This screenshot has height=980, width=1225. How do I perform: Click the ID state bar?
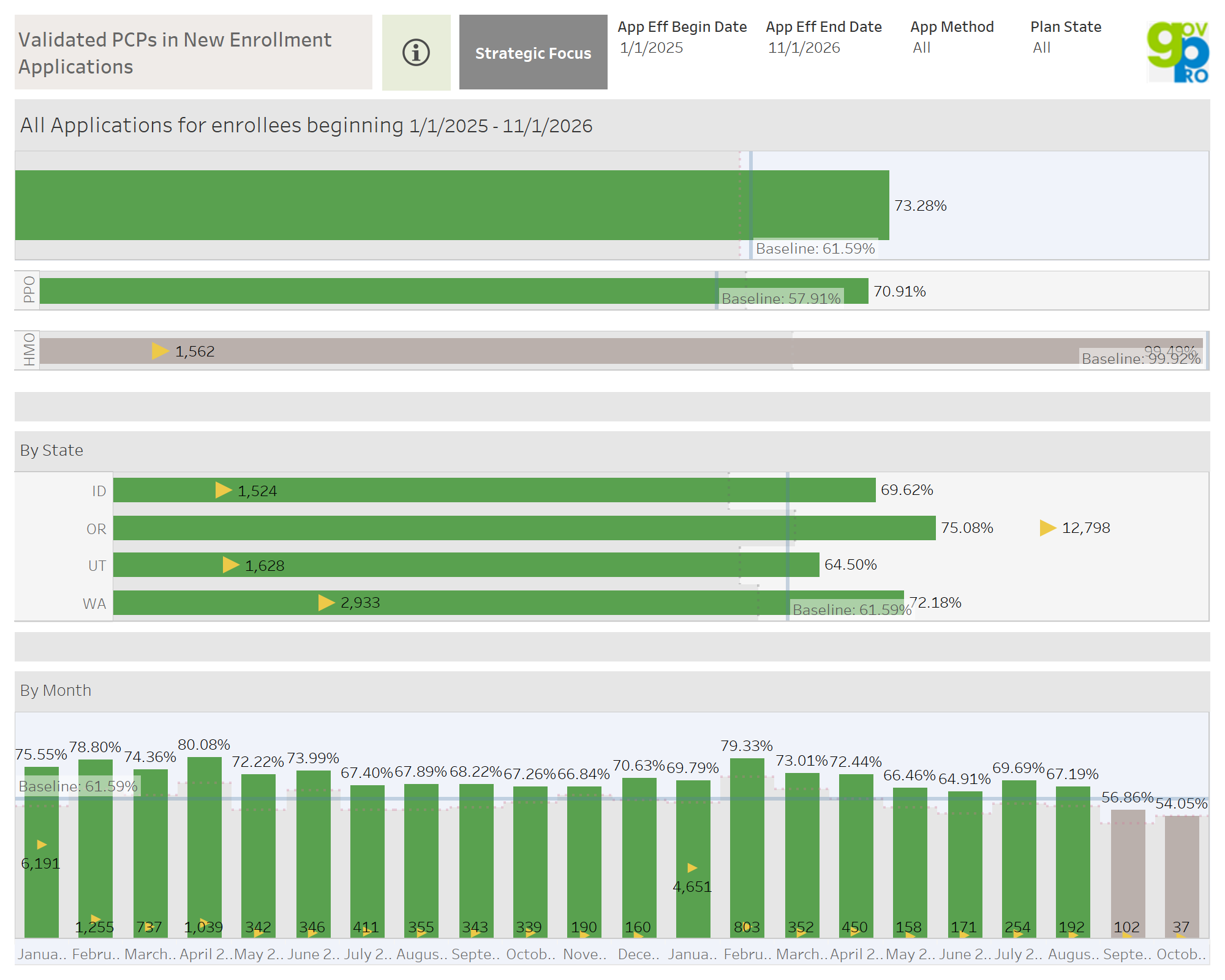pos(494,490)
